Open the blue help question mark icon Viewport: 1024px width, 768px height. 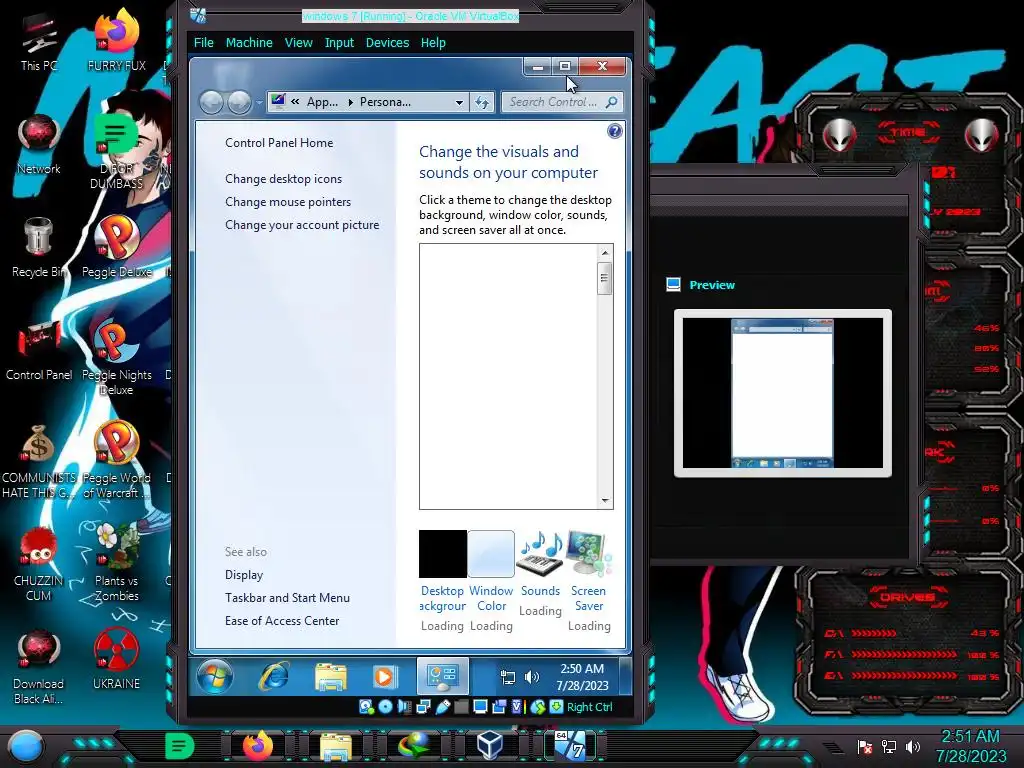[x=615, y=131]
